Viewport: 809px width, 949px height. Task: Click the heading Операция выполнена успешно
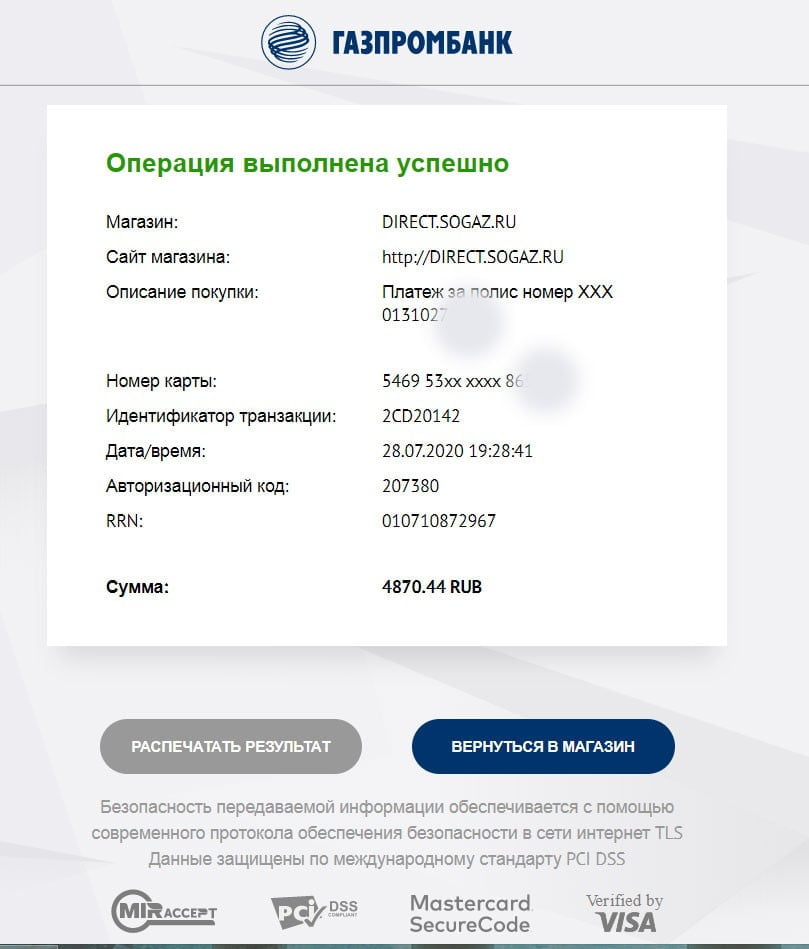pos(307,163)
